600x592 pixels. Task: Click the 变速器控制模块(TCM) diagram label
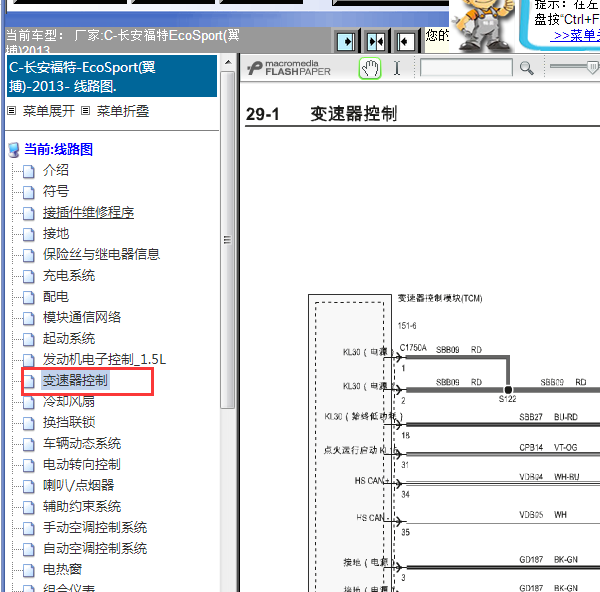(440, 298)
